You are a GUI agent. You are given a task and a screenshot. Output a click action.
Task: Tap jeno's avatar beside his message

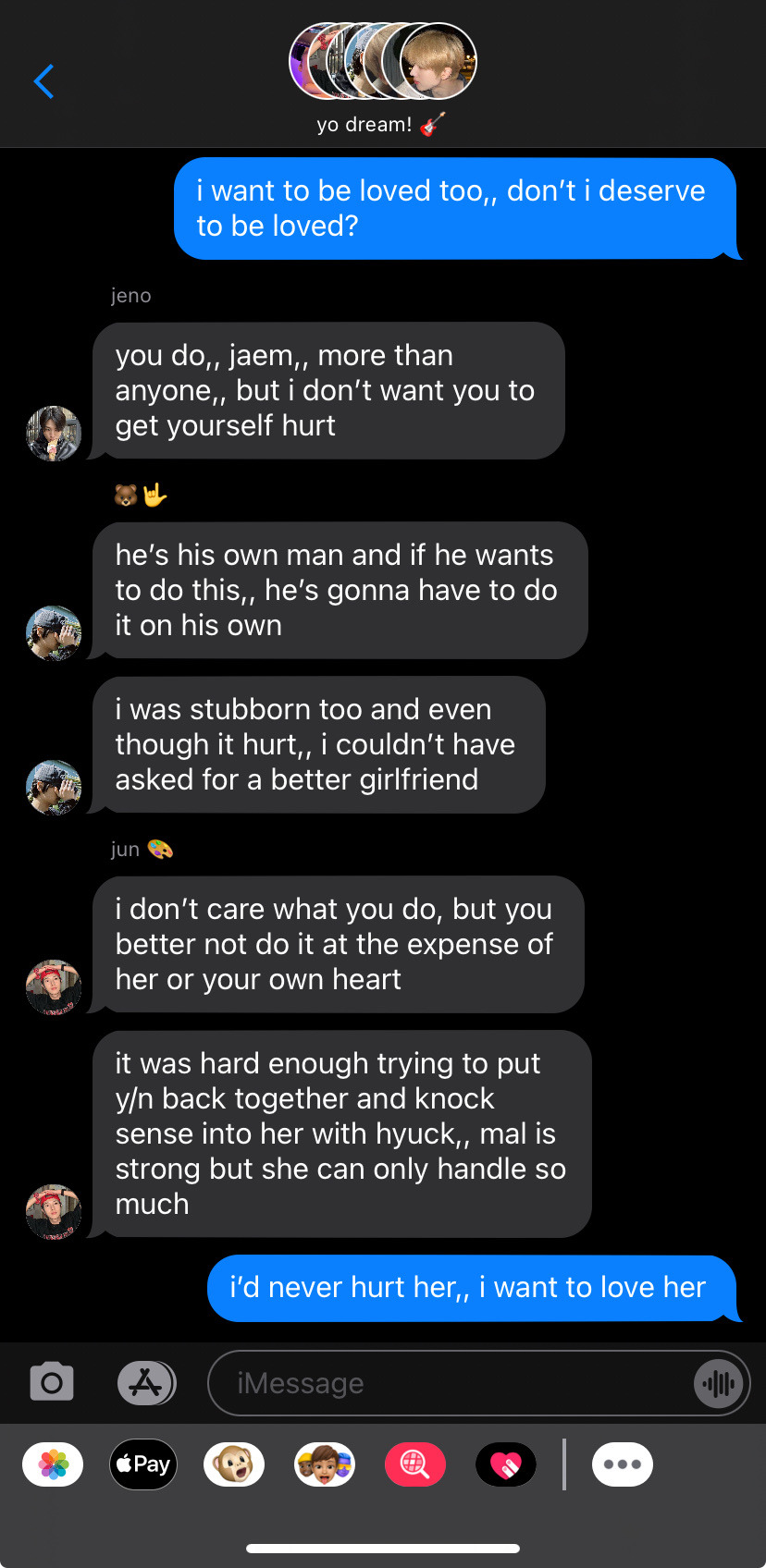click(x=54, y=433)
